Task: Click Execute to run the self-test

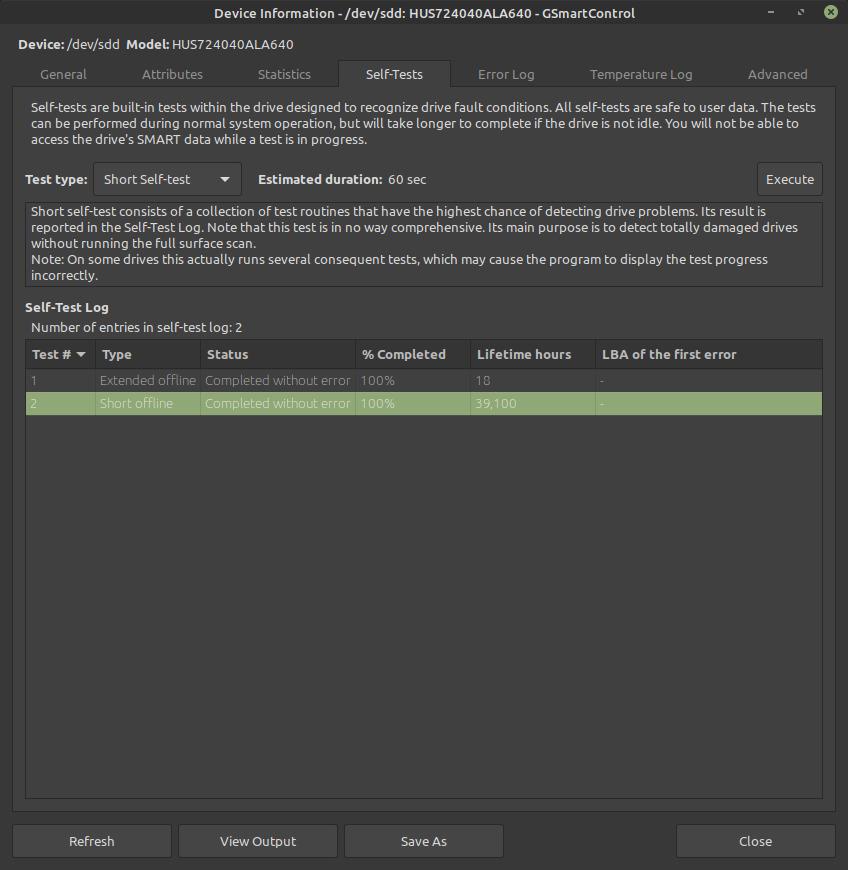Action: coord(790,179)
